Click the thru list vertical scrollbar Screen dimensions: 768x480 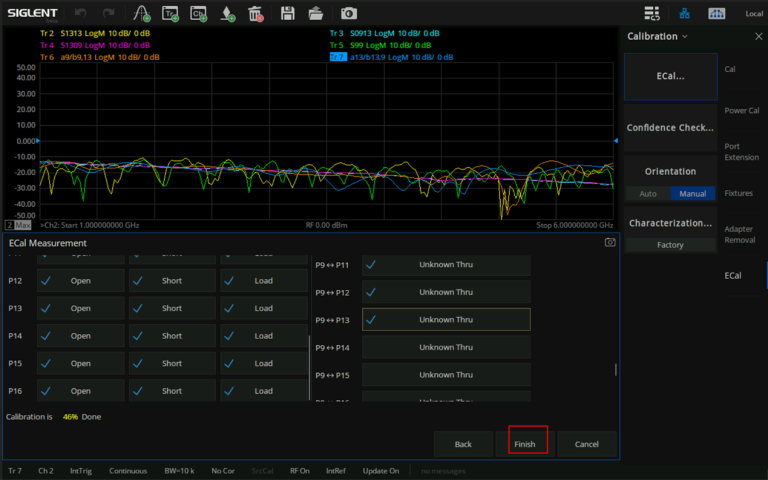[x=615, y=370]
